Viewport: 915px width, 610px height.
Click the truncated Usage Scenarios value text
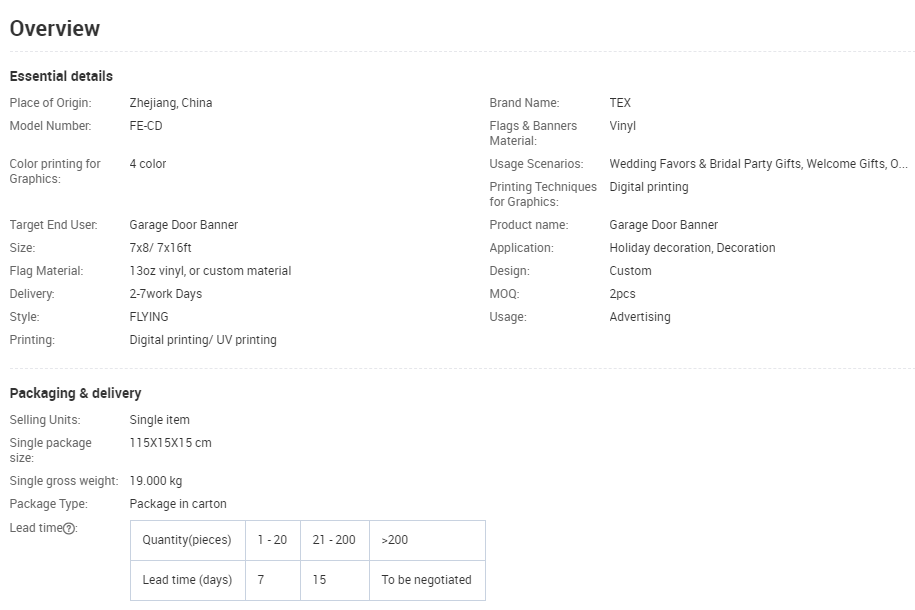(758, 164)
